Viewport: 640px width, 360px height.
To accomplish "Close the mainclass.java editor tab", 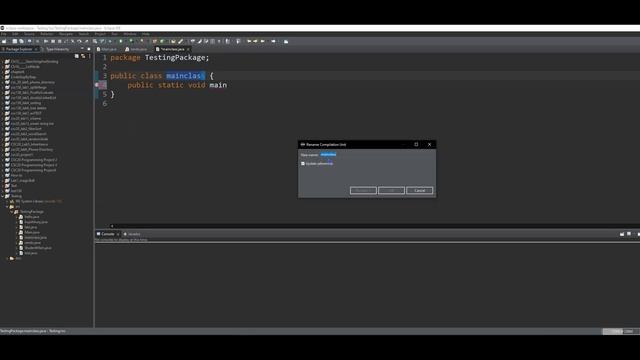I will click(188, 49).
